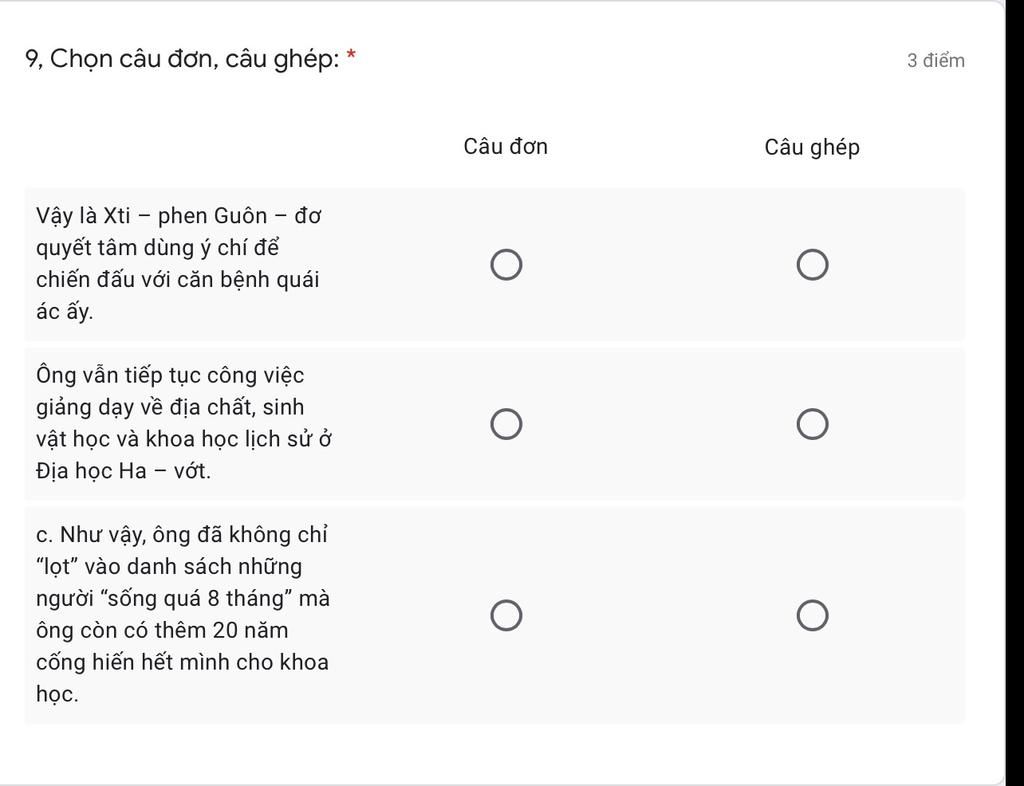Click the "Câu ghép" column header
The width and height of the screenshot is (1024, 786).
coord(812,148)
